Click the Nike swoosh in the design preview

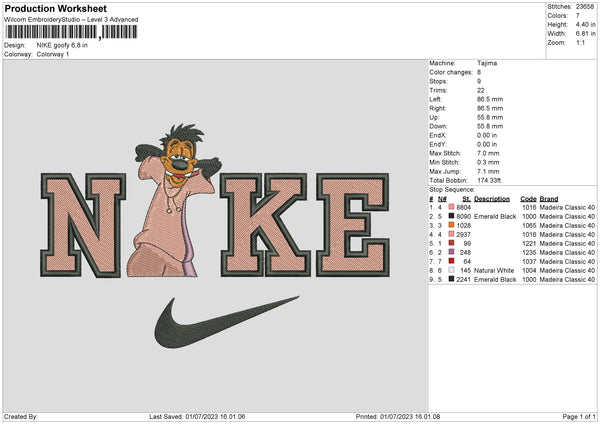point(226,322)
